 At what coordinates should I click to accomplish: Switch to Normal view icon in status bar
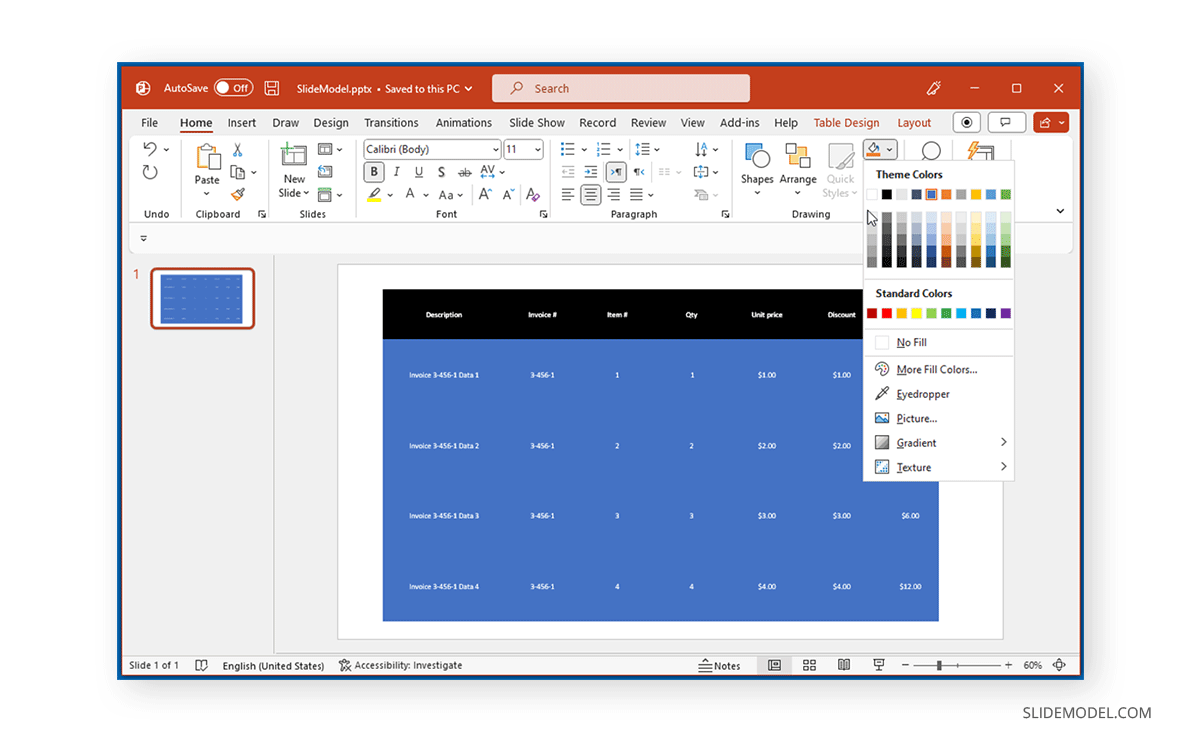click(774, 665)
